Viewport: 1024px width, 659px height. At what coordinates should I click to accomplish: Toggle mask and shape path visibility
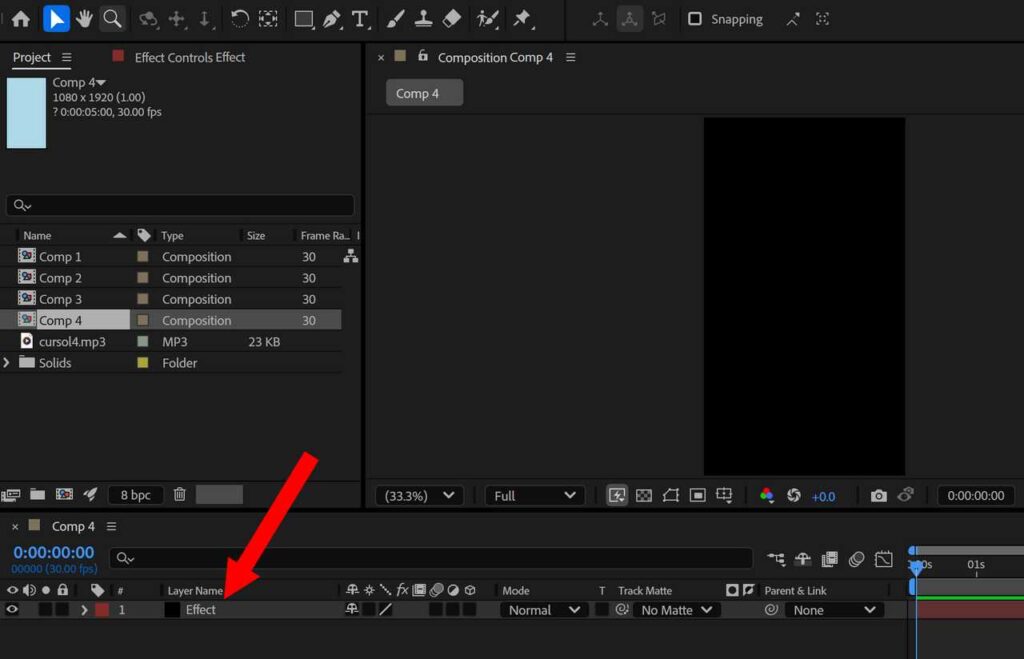point(671,496)
